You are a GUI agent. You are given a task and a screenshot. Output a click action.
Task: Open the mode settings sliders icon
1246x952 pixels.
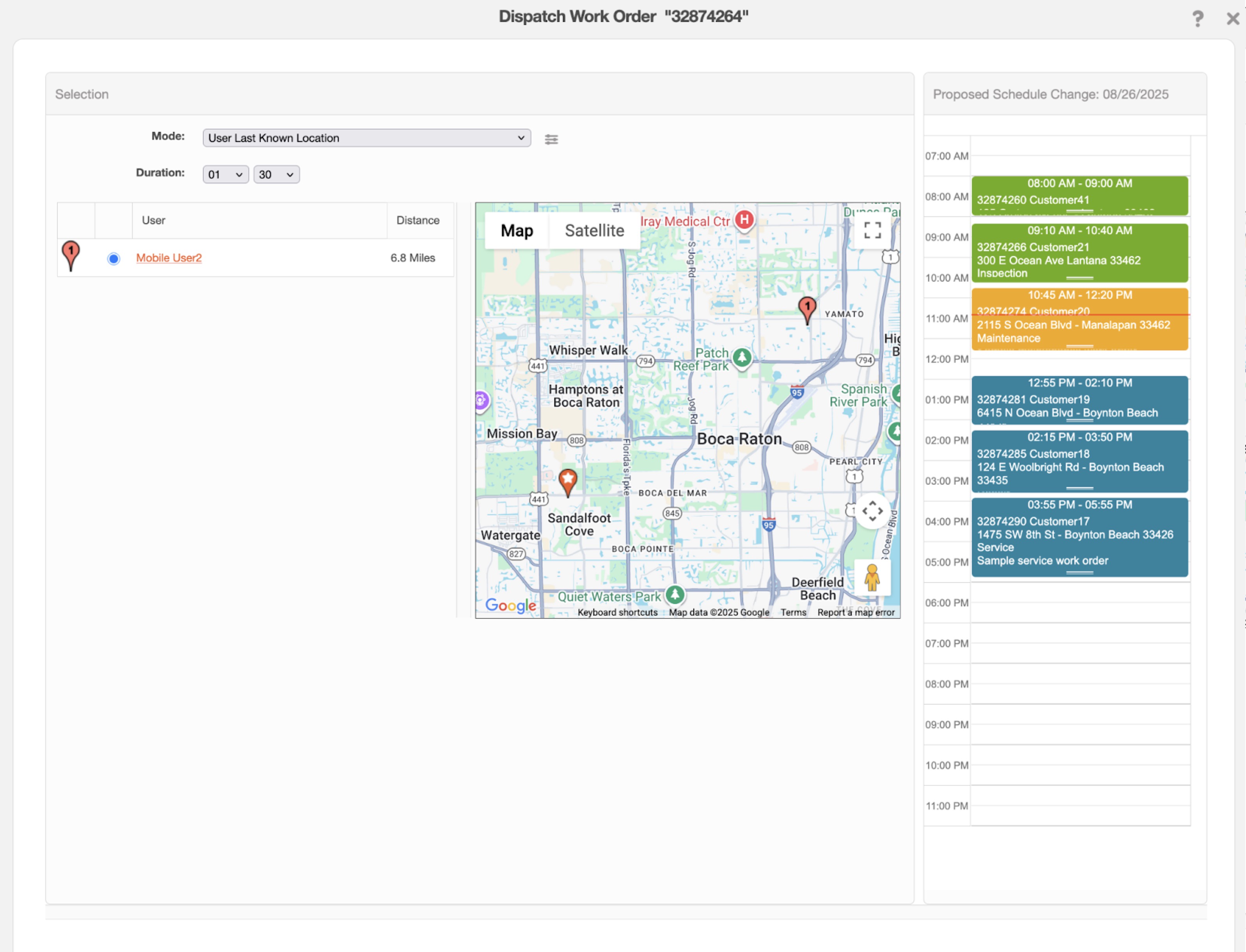[551, 139]
